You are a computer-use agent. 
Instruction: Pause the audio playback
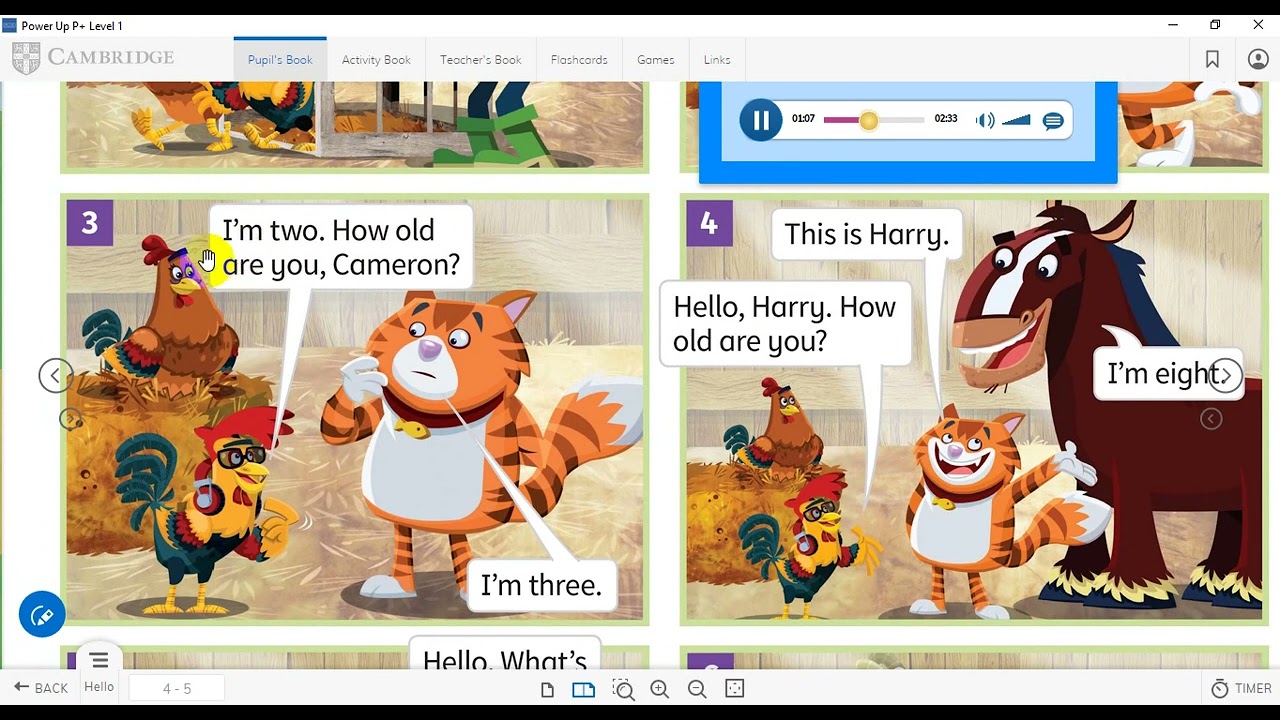click(761, 121)
